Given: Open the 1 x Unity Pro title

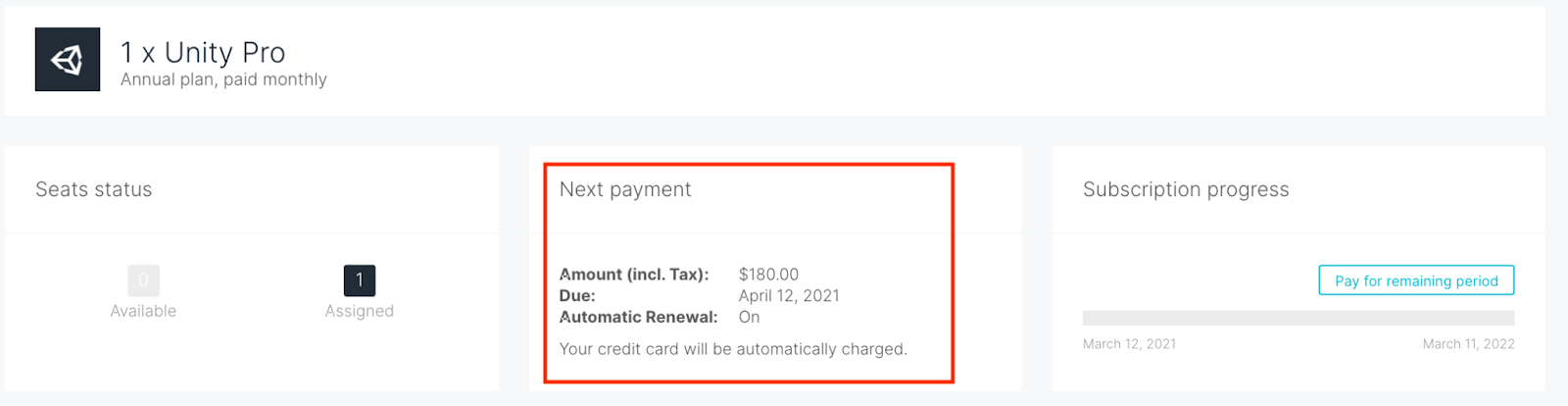Looking at the screenshot, I should (x=203, y=52).
